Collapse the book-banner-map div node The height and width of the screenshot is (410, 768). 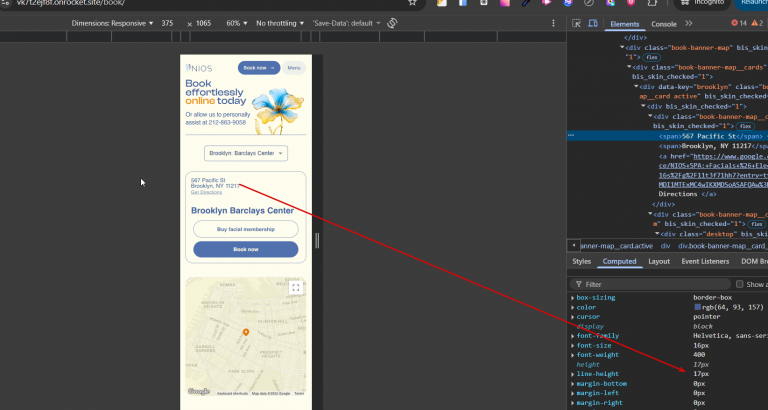tap(622, 48)
